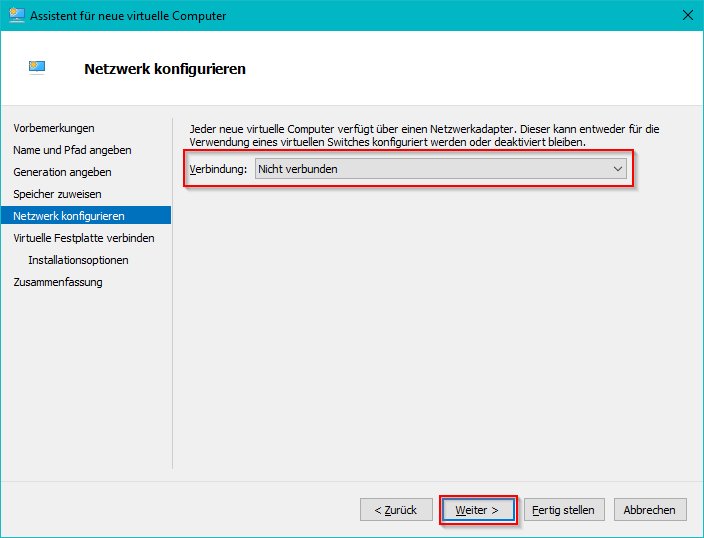Viewport: 704px width, 538px height.
Task: Go to the Vorbemerkungen step in sidebar
Action: click(54, 128)
